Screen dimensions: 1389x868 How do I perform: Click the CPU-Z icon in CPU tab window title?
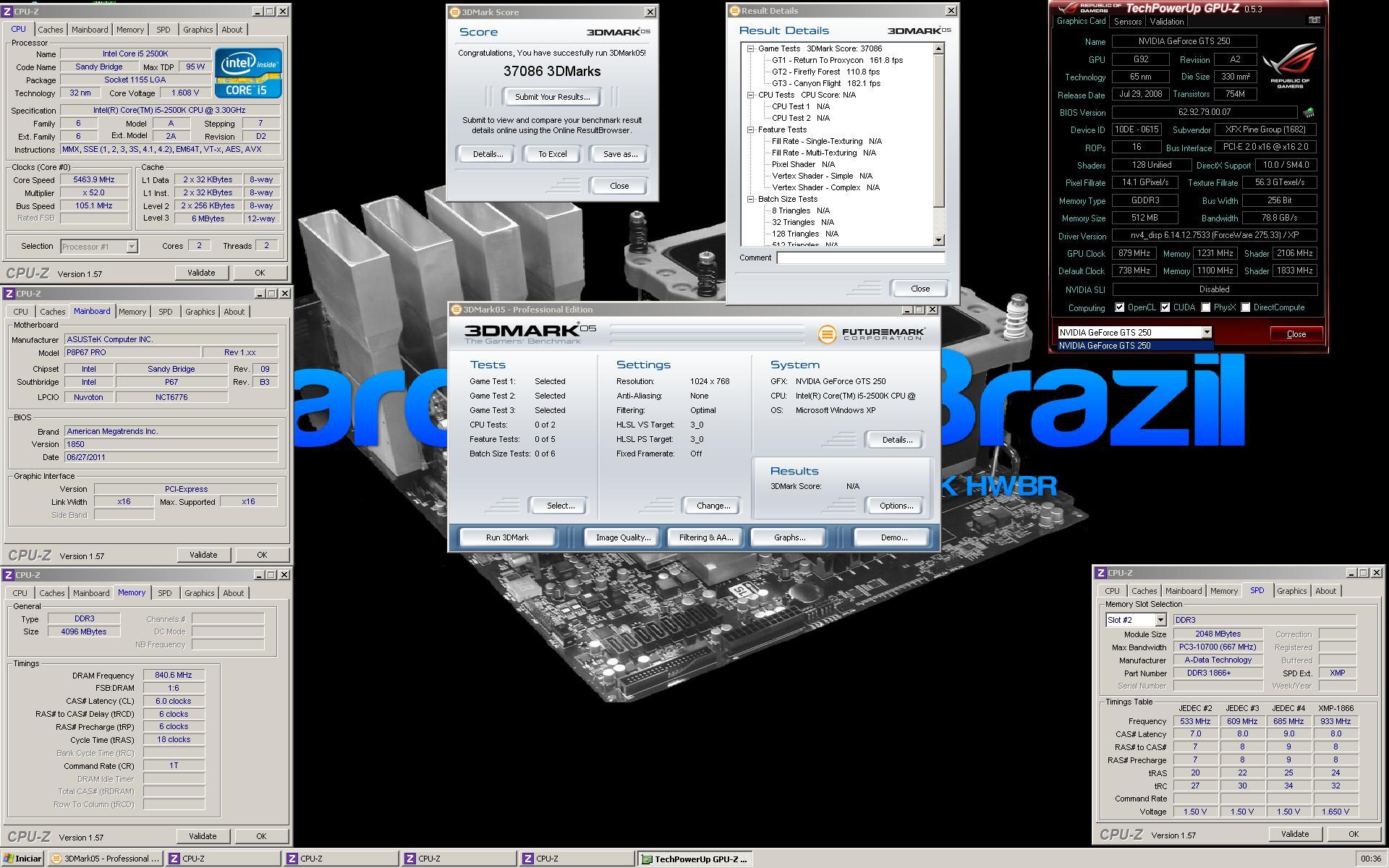[x=8, y=12]
